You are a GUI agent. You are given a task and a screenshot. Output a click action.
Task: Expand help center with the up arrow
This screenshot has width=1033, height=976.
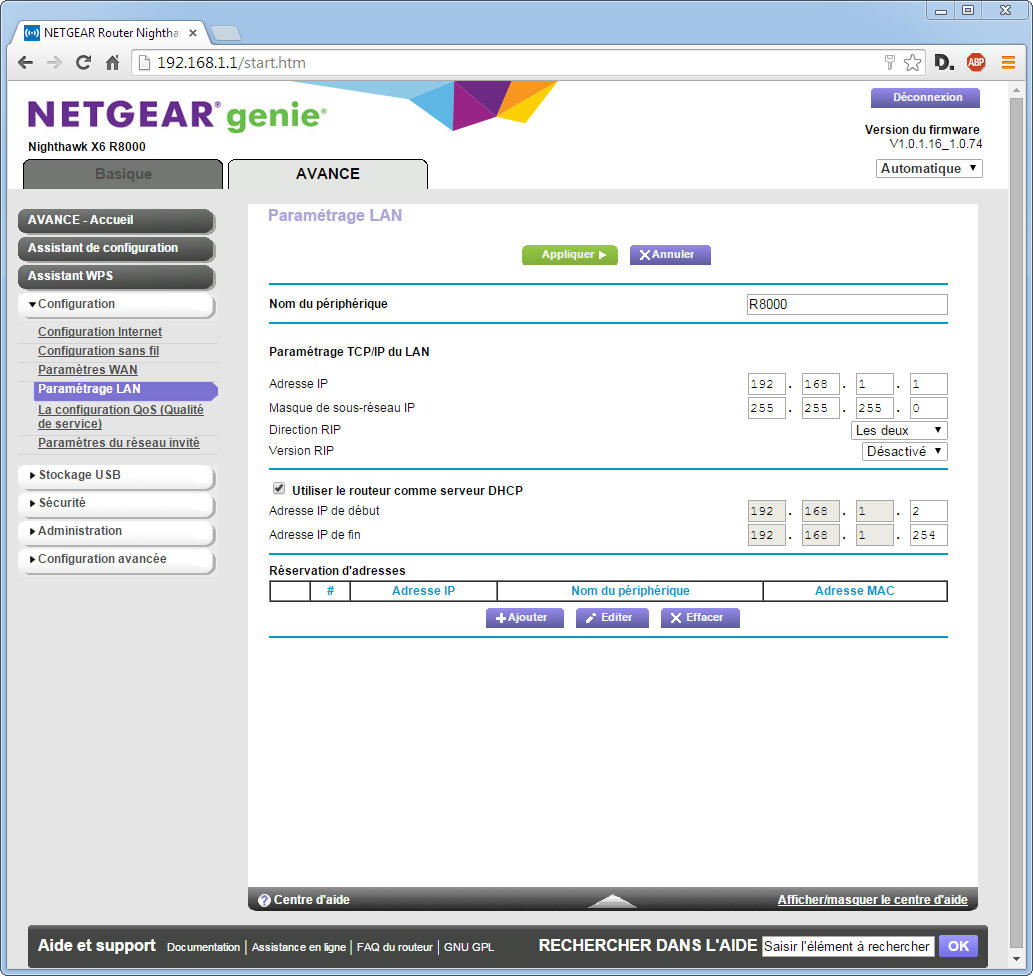tap(612, 900)
